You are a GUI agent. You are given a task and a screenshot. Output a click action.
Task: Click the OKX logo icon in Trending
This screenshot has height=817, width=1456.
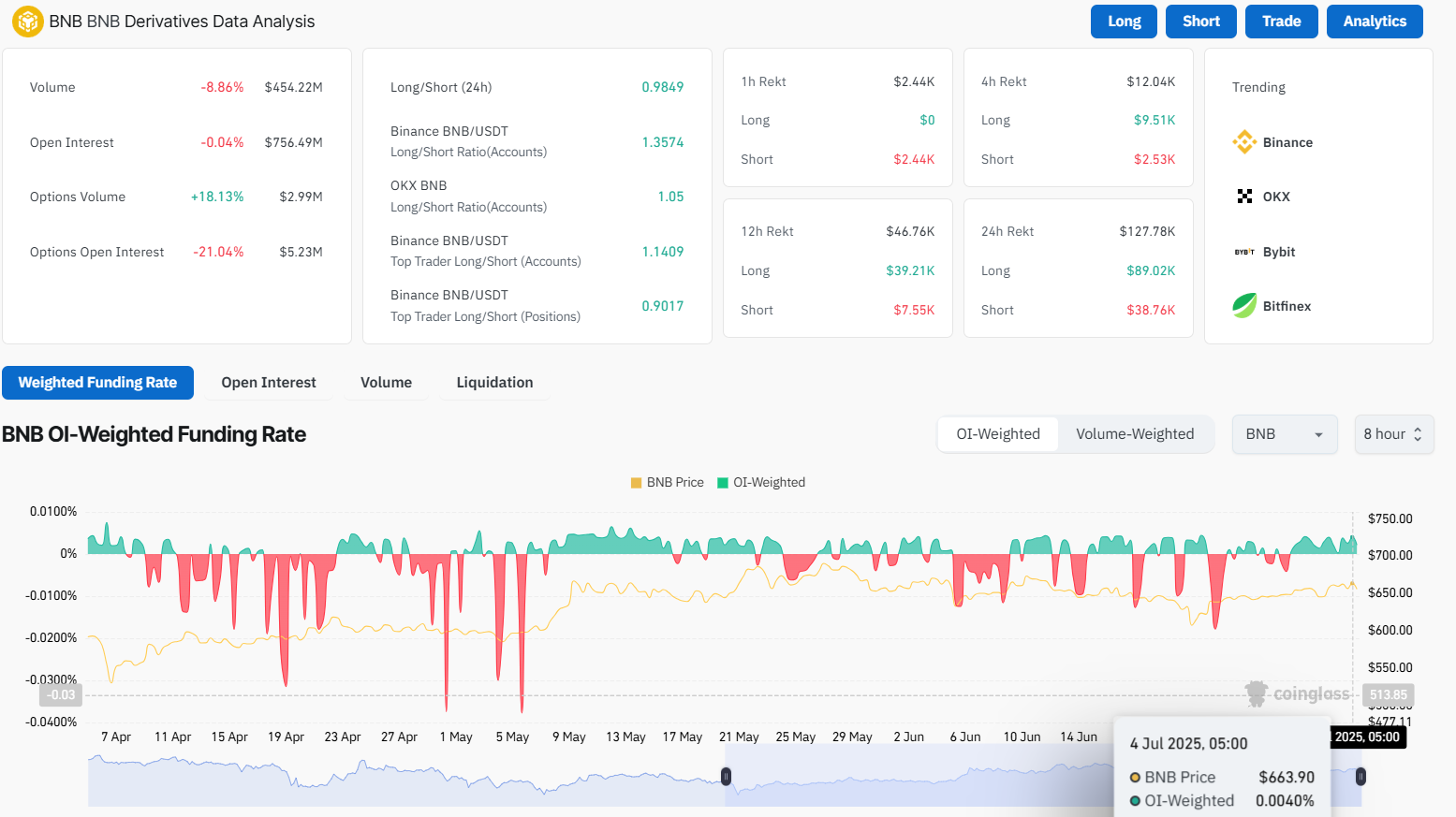[x=1244, y=197]
